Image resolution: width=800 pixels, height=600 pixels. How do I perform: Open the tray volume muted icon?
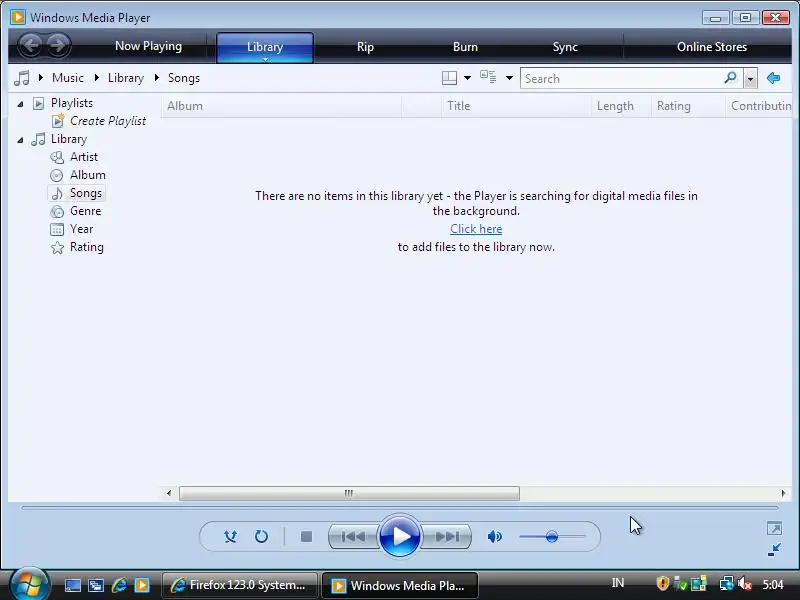pyautogui.click(x=745, y=584)
